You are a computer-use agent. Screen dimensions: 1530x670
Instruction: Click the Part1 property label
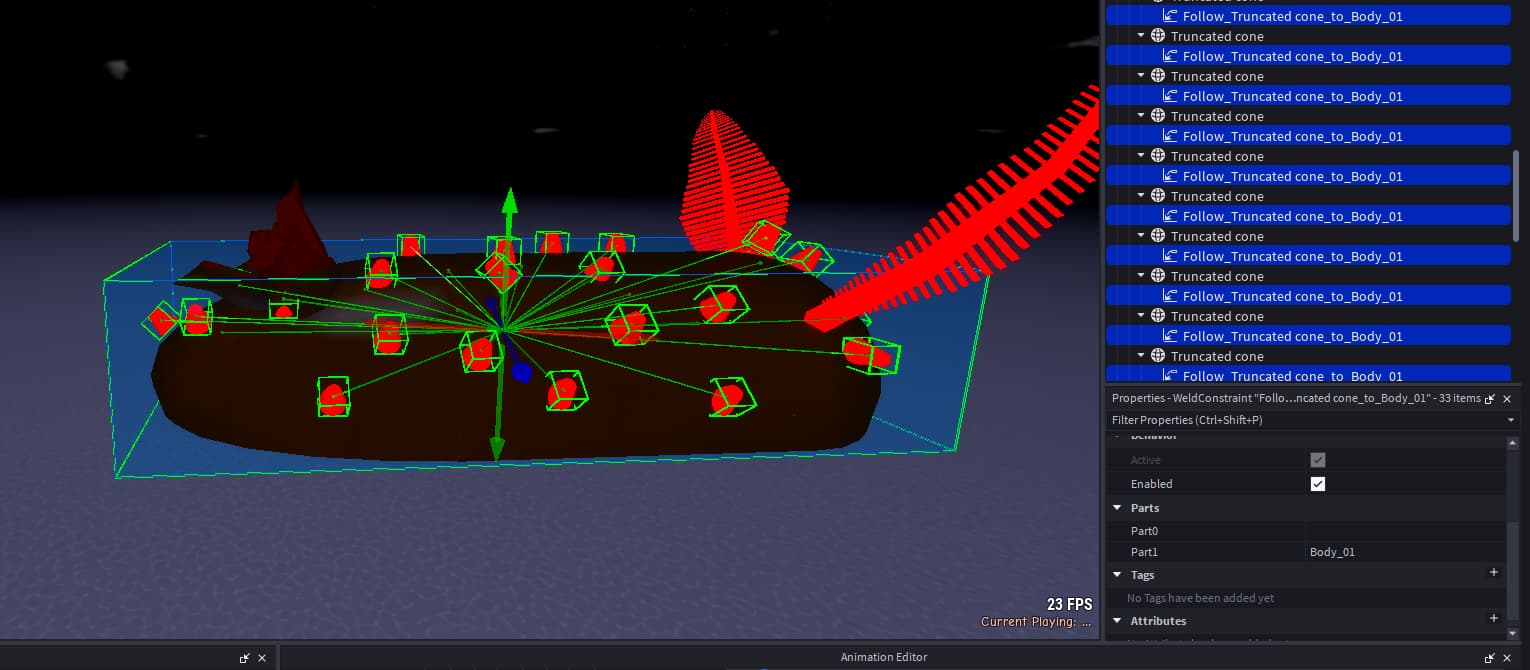coord(1144,552)
